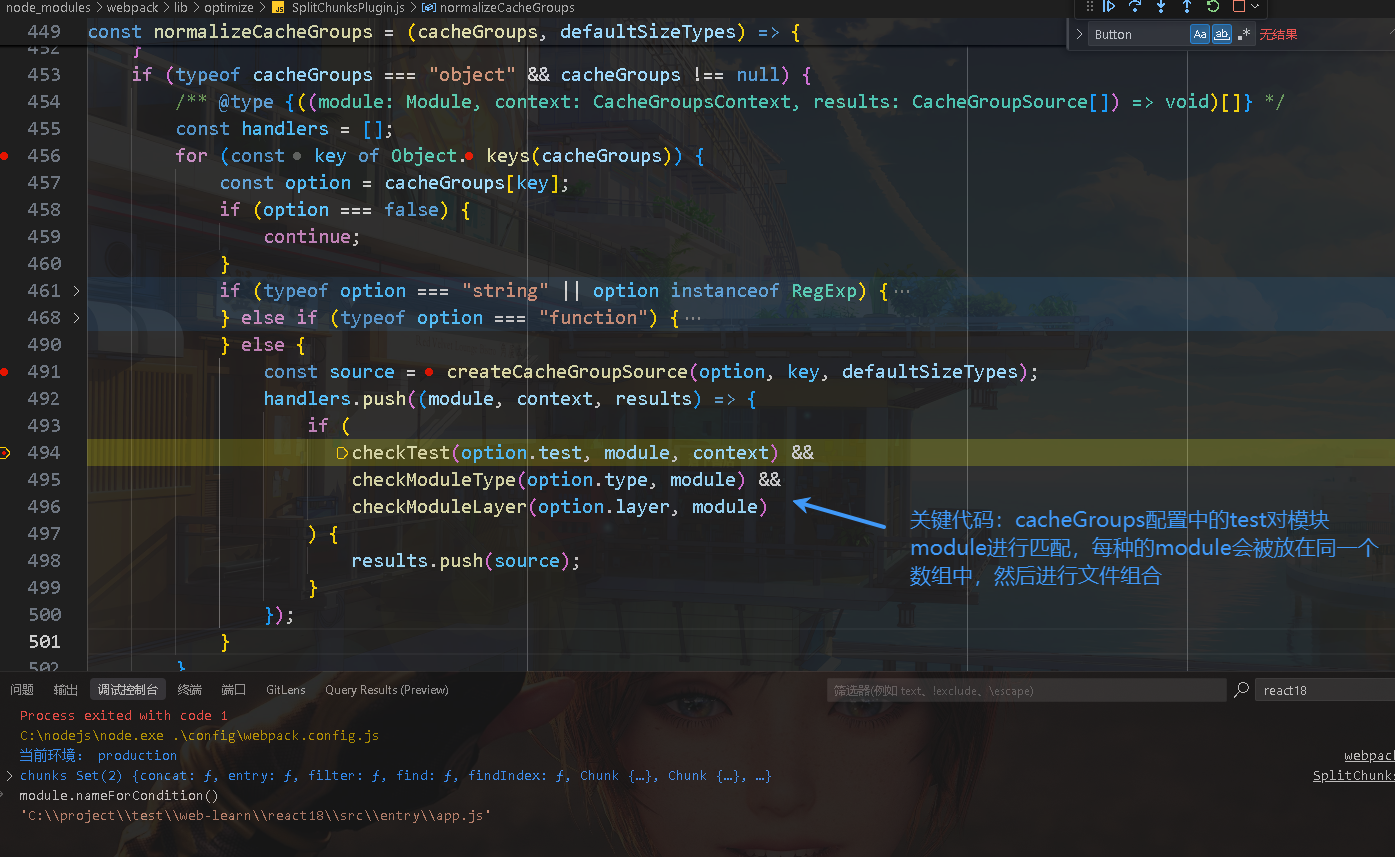Expand the replace field in find widget
The width and height of the screenshot is (1395, 857).
coord(1079,34)
